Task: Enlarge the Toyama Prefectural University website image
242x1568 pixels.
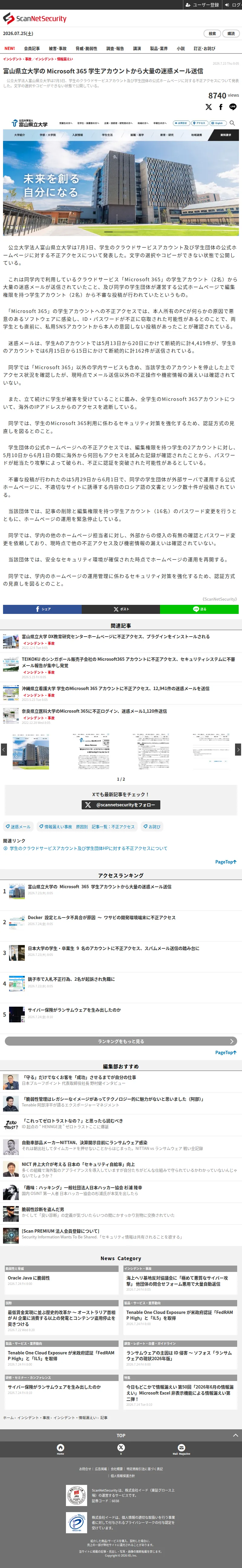Action: (x=121, y=176)
